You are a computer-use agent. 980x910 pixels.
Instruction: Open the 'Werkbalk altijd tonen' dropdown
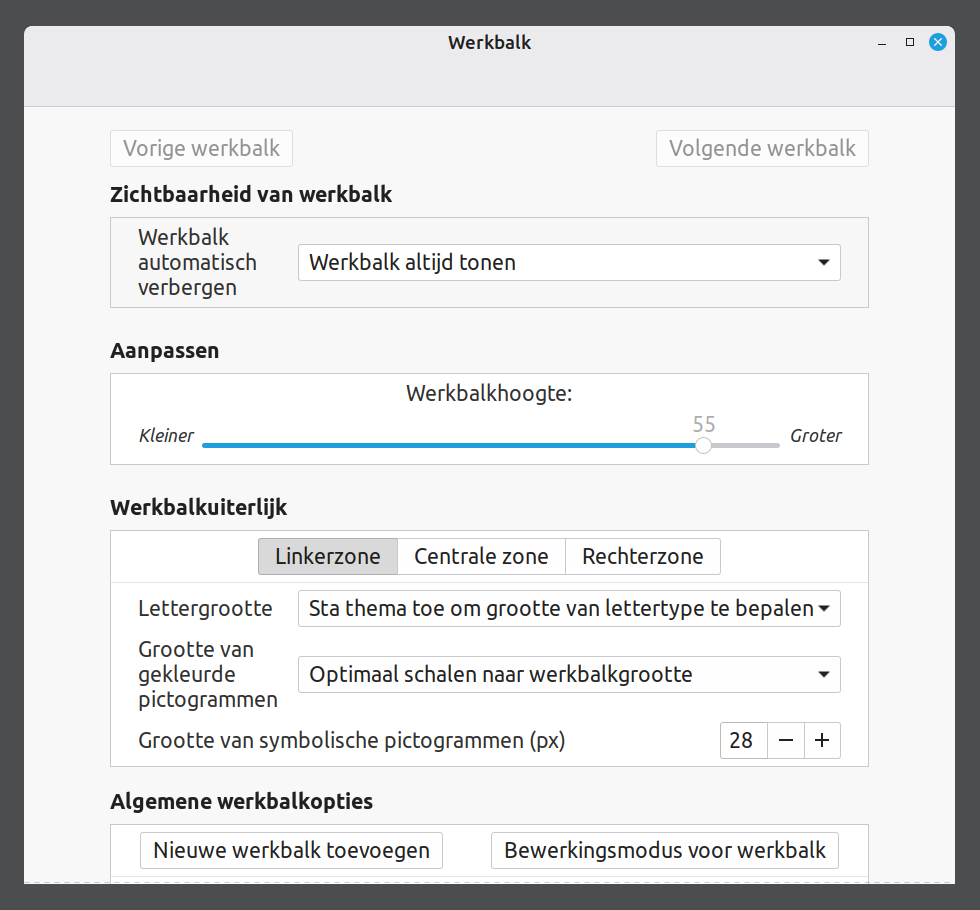[569, 263]
